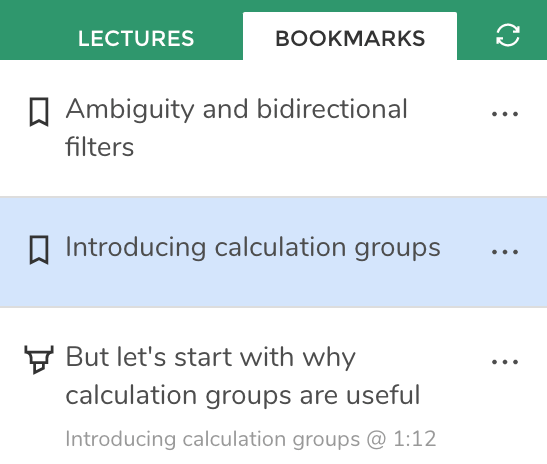Viewport: 547px width, 464px height.
Task: Click the 1:12 time in the gray caption
Action: click(x=415, y=439)
